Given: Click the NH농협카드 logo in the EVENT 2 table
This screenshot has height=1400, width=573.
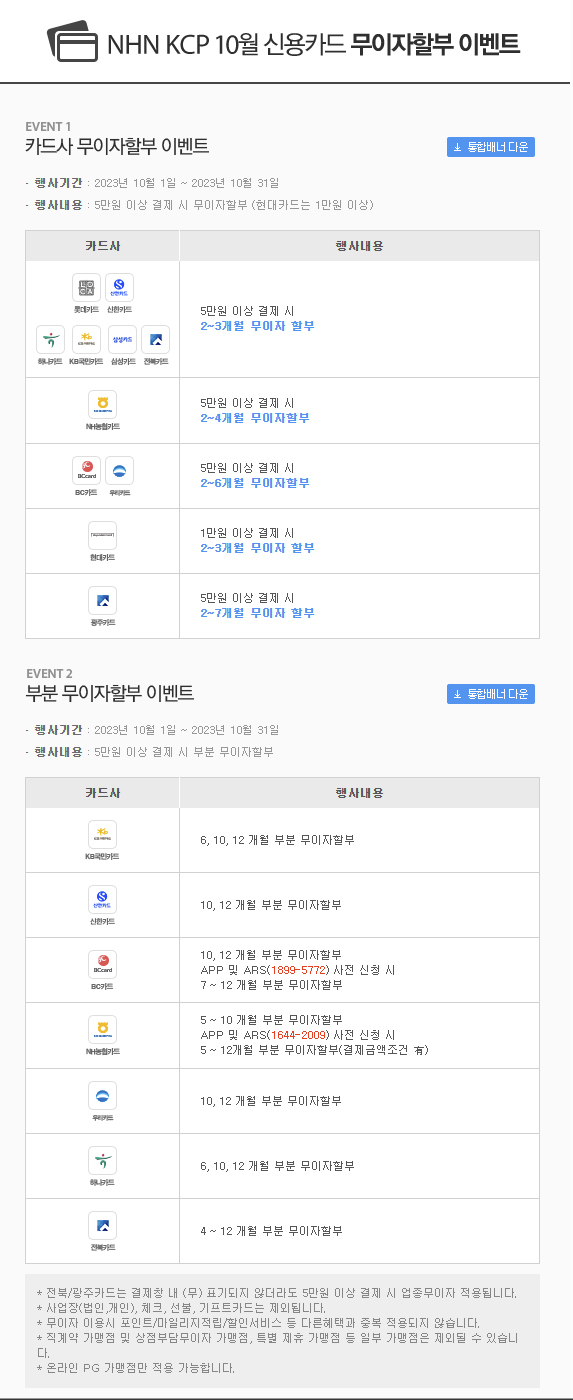Looking at the screenshot, I should coord(102,1030).
